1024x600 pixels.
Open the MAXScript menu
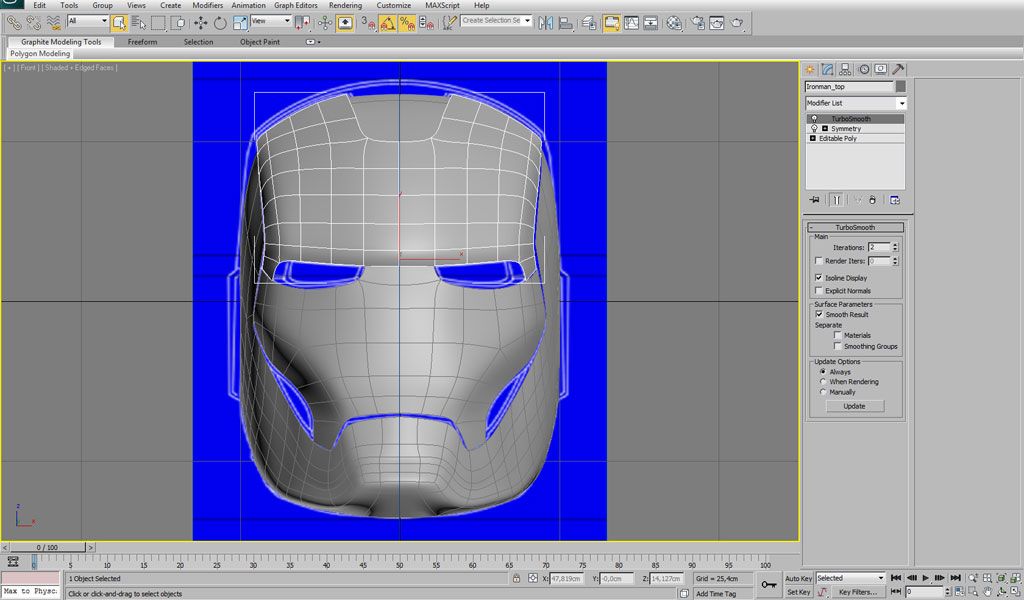pos(442,5)
